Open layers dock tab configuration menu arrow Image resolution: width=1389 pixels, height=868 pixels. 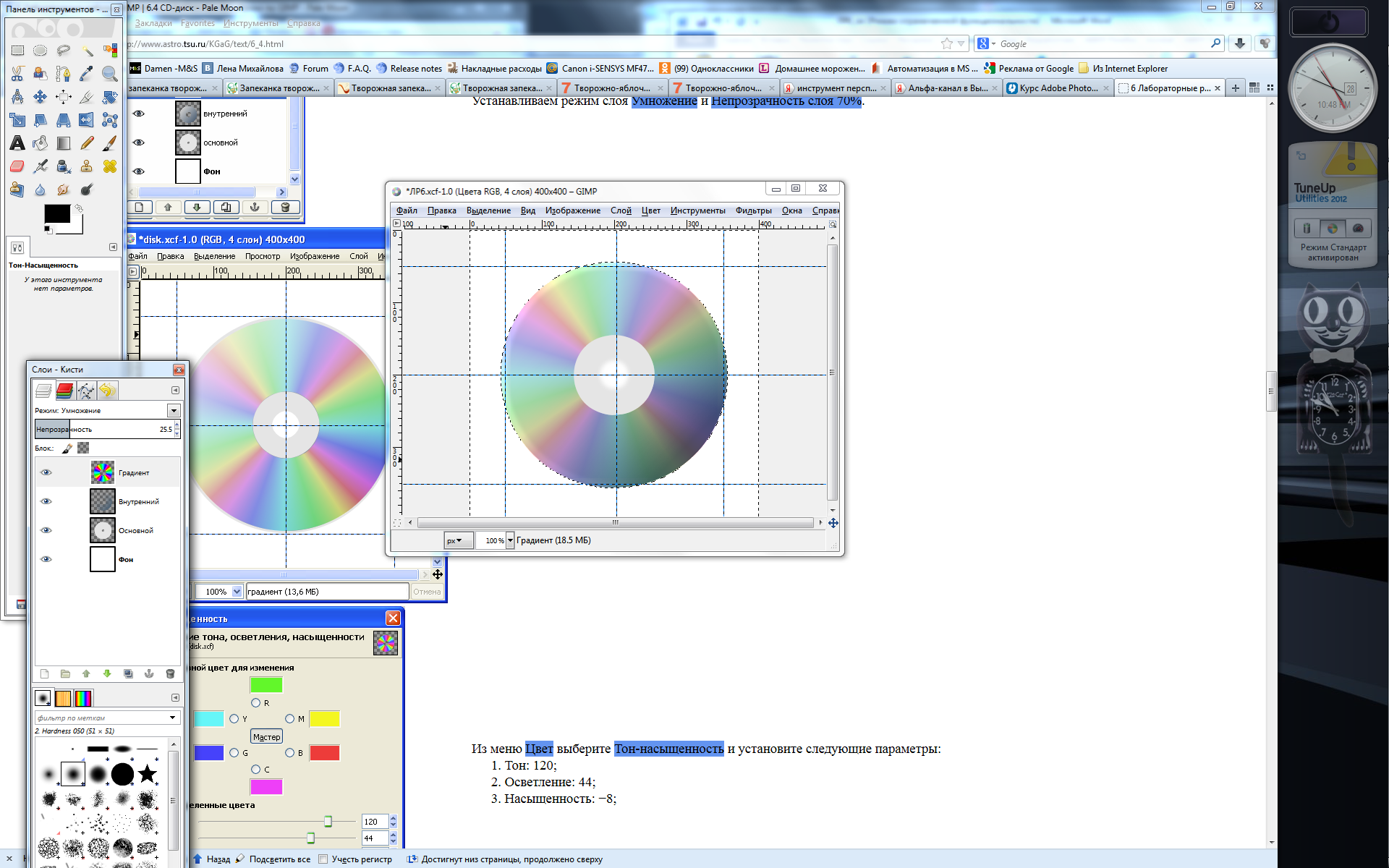(x=175, y=390)
